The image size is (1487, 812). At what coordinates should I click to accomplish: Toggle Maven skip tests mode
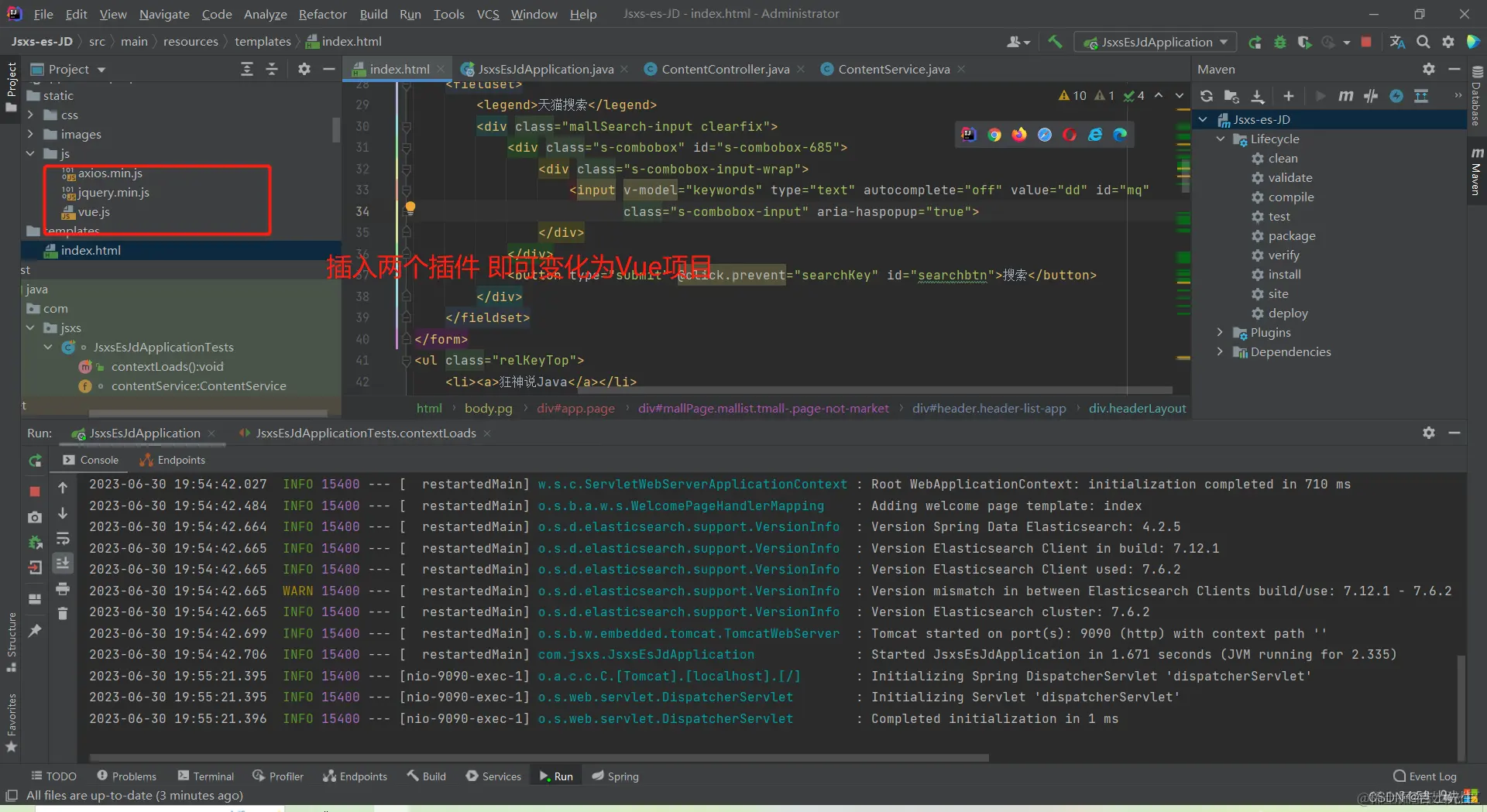point(1396,96)
